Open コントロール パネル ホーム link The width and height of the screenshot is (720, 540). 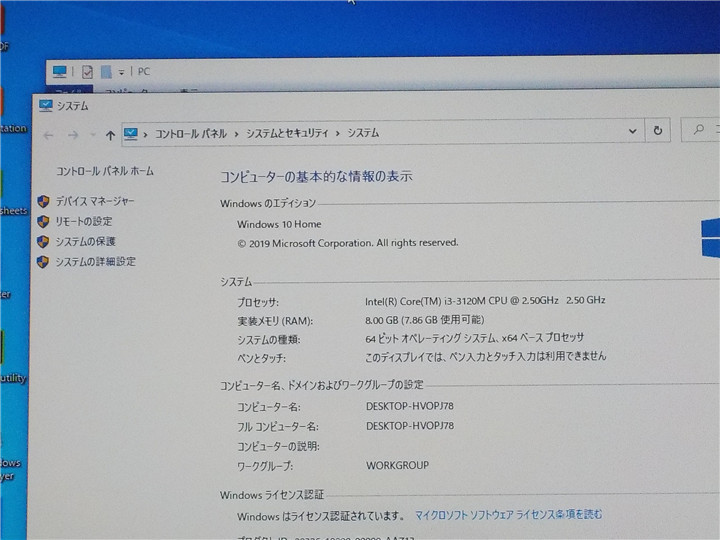tap(105, 171)
